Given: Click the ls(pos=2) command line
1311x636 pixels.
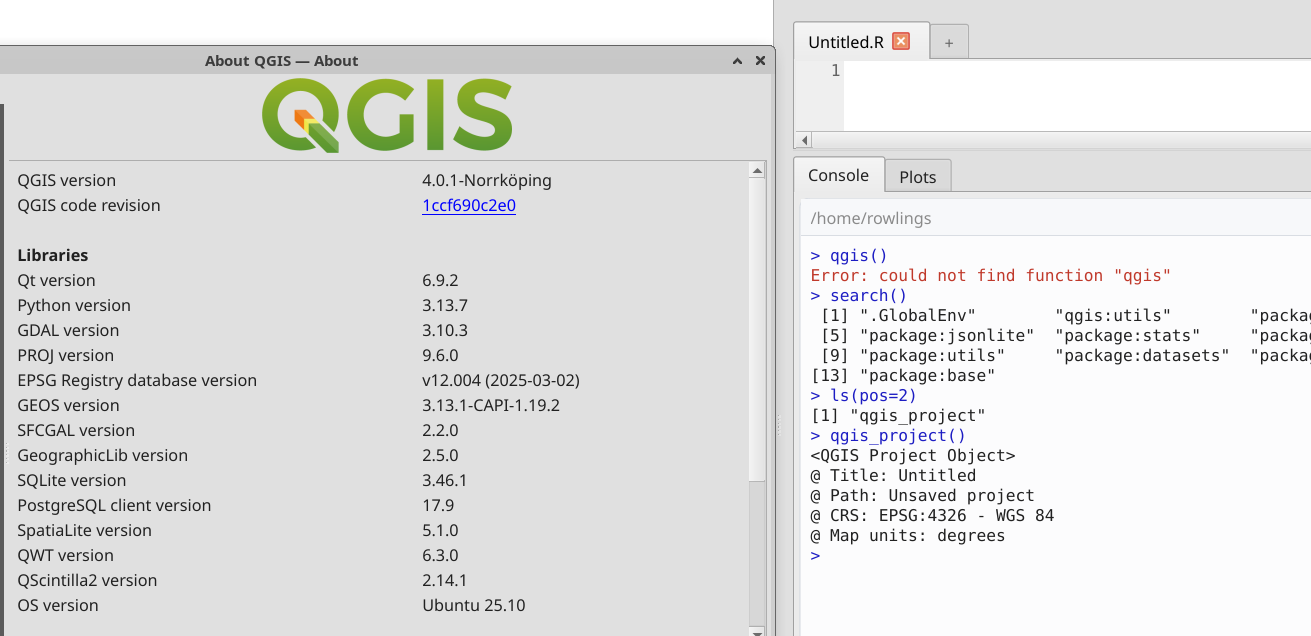Looking at the screenshot, I should click(873, 396).
